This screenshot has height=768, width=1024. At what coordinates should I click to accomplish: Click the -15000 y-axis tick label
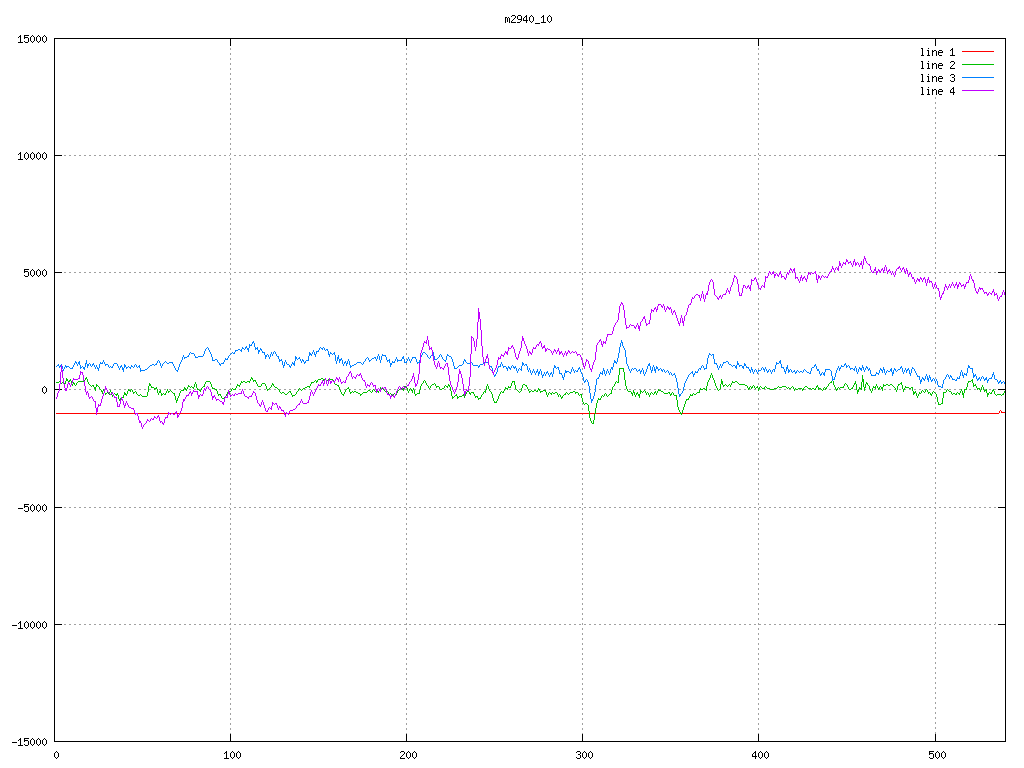click(29, 741)
